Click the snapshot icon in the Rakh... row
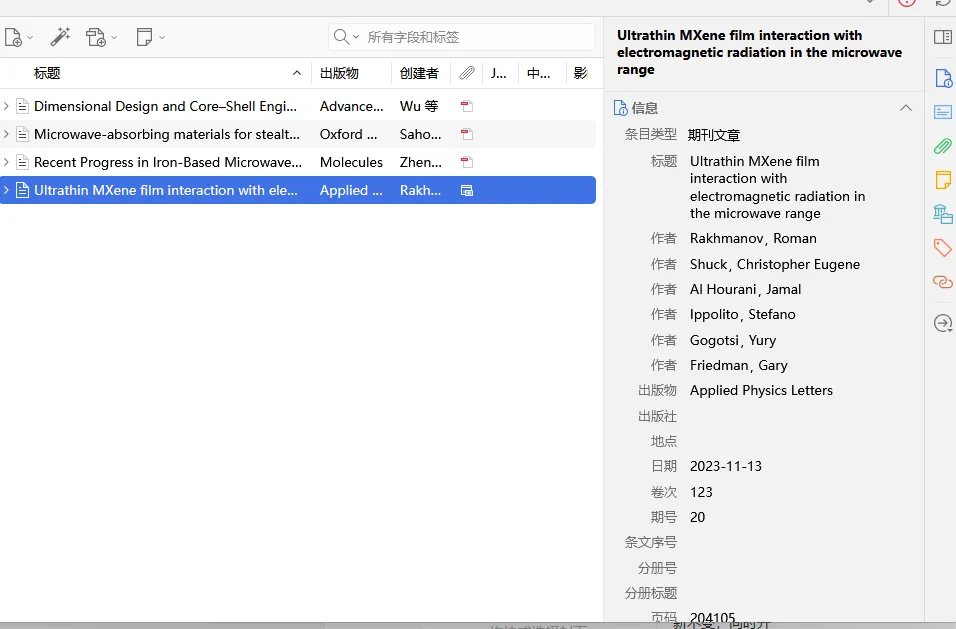Screen dimensions: 956x629 click(x=467, y=190)
